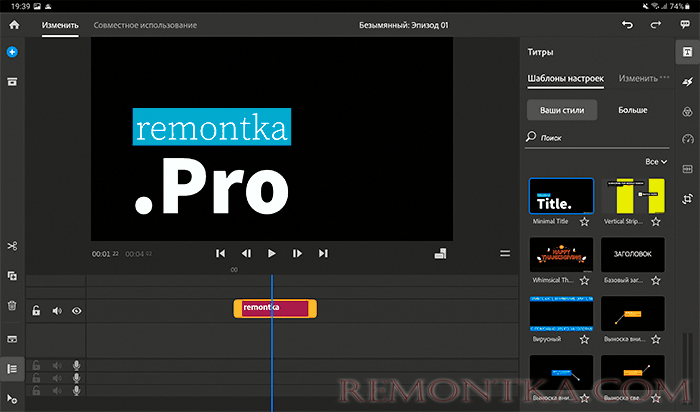
Task: Click the current timecode 00:01
Action: [105, 254]
